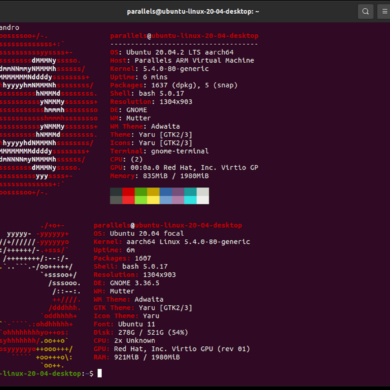Pick the dark red swatch in top row
Image resolution: width=390 pixels, height=390 pixels.
point(128,192)
